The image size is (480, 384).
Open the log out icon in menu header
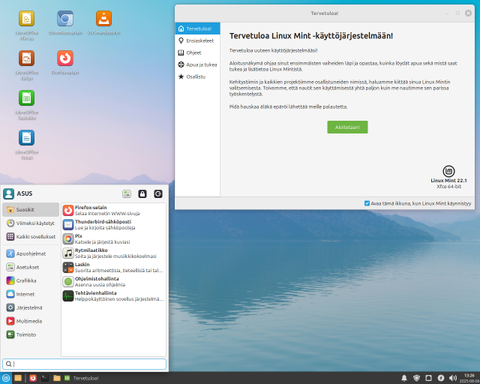(158, 194)
